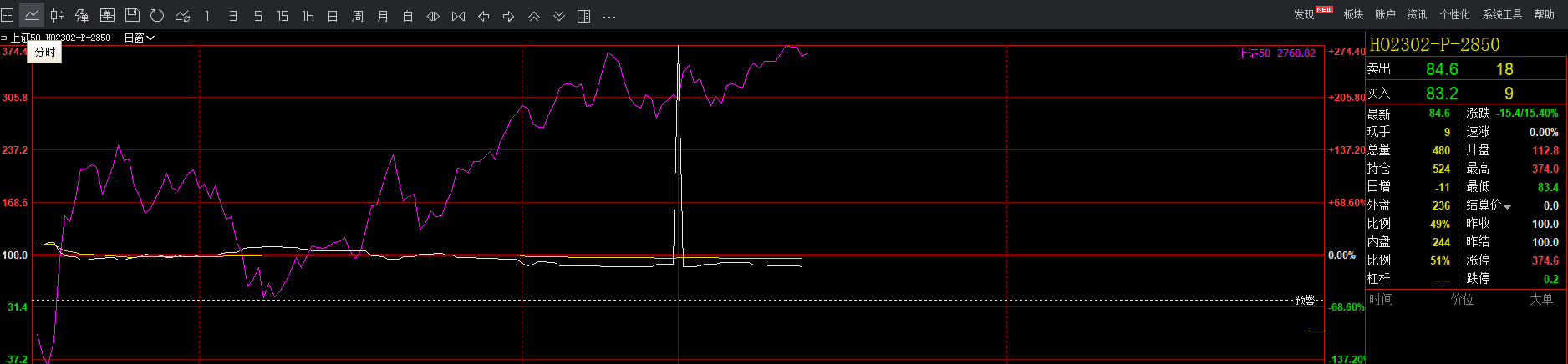Image resolution: width=1568 pixels, height=364 pixels.
Task: Select the intraday time-share chart icon
Action: click(x=32, y=15)
